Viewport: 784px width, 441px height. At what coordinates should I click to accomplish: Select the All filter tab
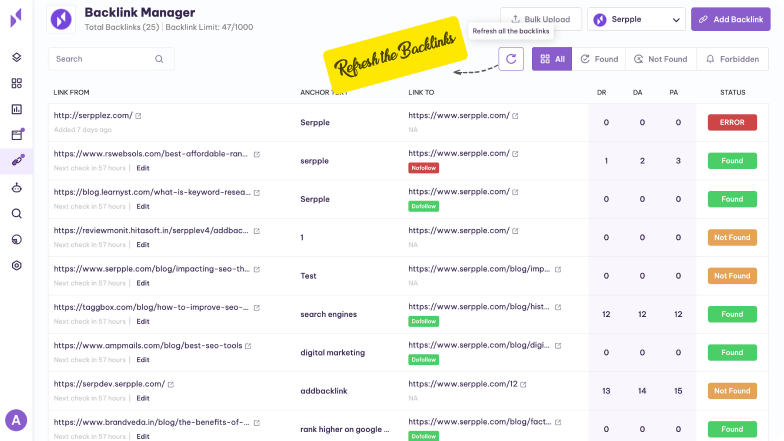coord(552,59)
